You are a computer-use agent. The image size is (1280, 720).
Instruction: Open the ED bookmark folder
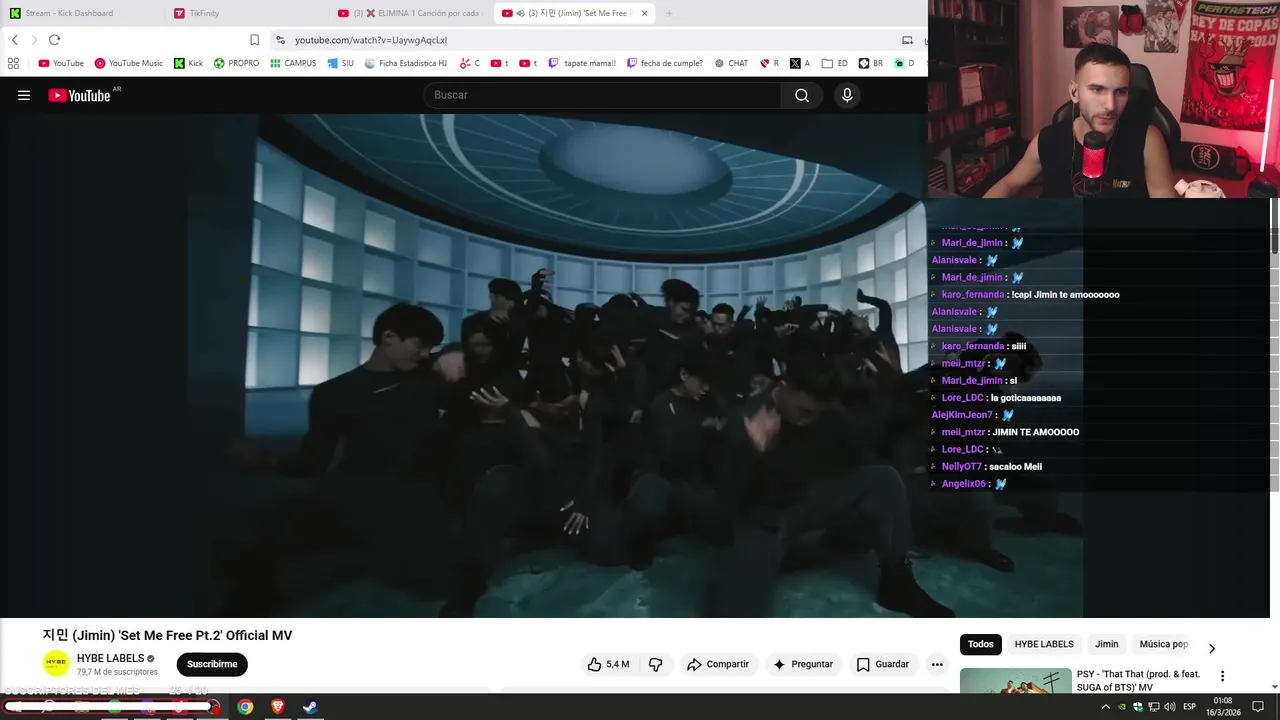pyautogui.click(x=835, y=63)
